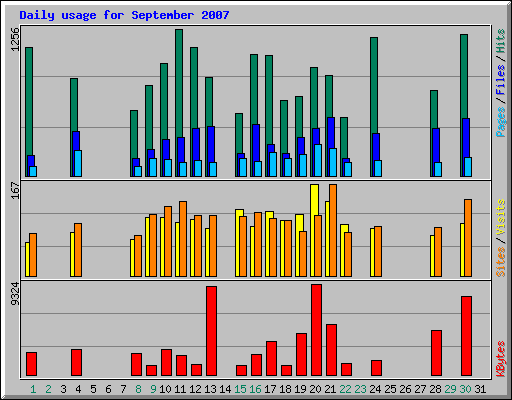
Task: Click day label 6 on the axis
Action: (x=108, y=389)
